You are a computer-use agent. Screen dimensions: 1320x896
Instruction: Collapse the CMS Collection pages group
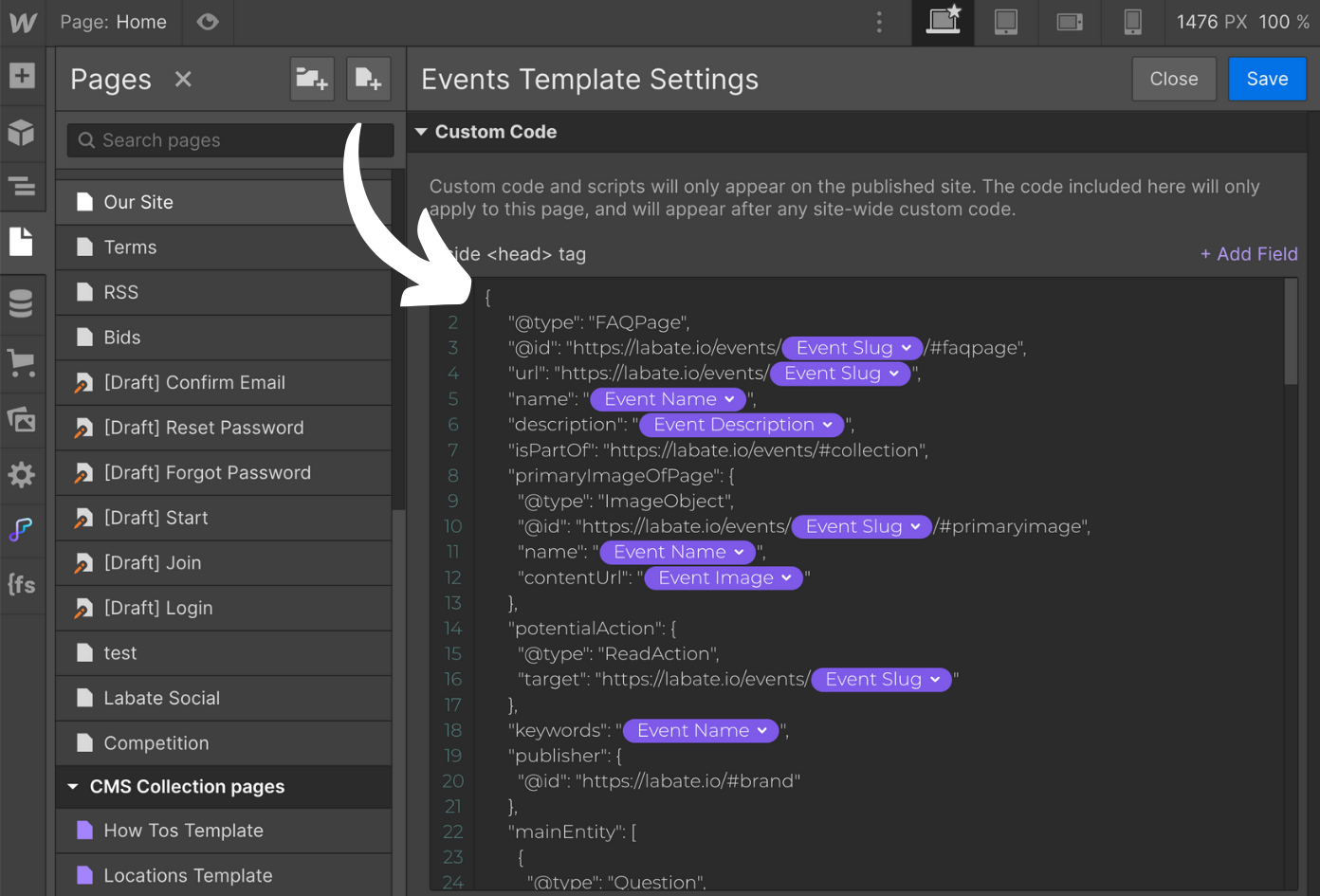(73, 787)
